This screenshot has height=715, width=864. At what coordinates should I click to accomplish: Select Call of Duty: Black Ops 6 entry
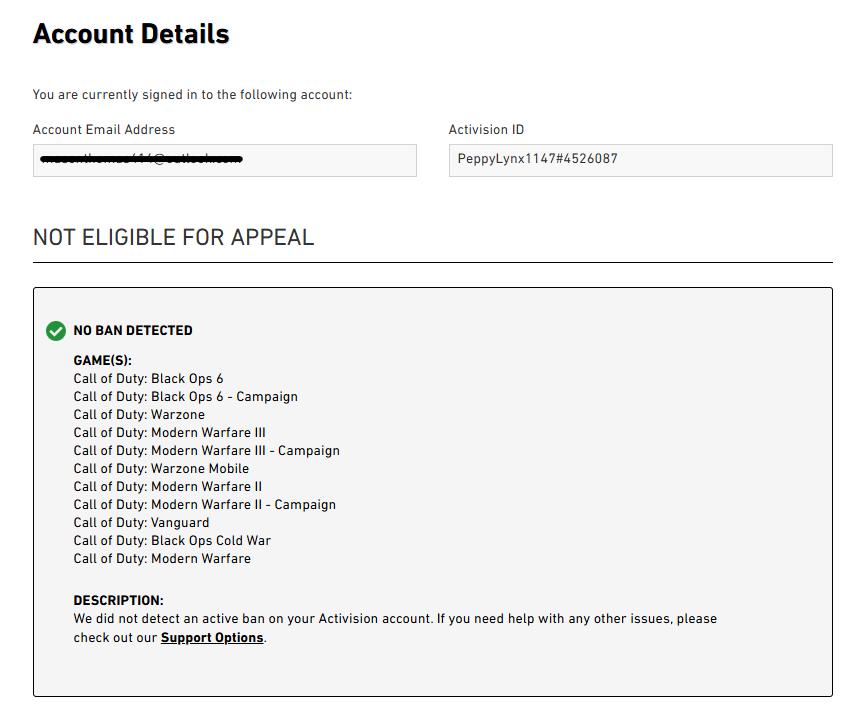(x=148, y=379)
